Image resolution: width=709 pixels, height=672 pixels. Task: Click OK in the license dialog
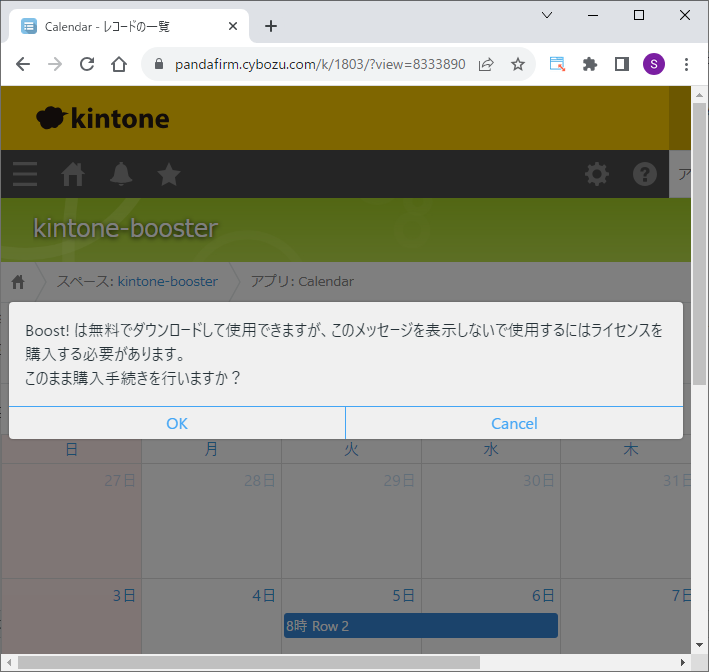point(177,423)
